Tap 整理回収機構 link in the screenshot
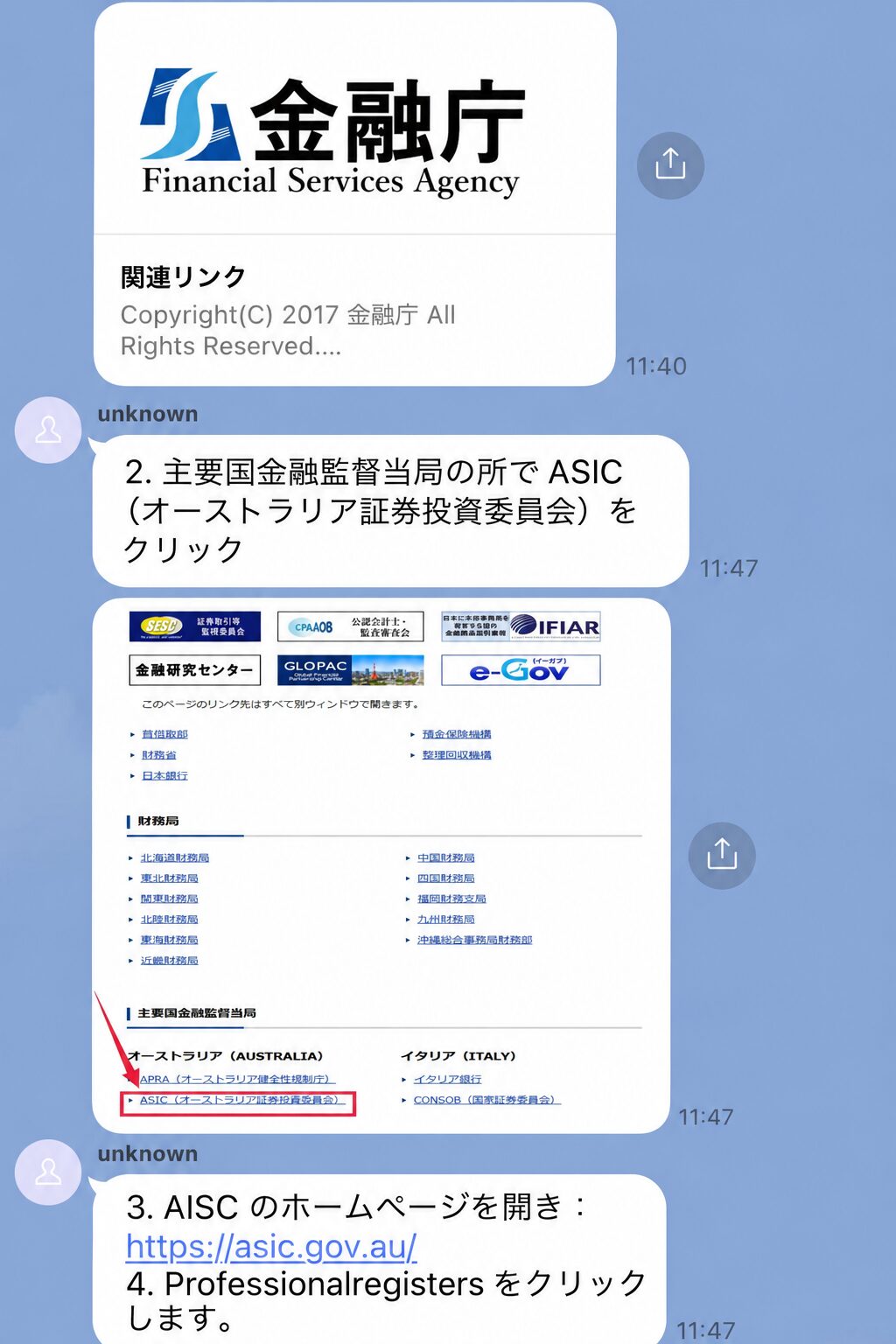This screenshot has width=896, height=1344. [457, 755]
